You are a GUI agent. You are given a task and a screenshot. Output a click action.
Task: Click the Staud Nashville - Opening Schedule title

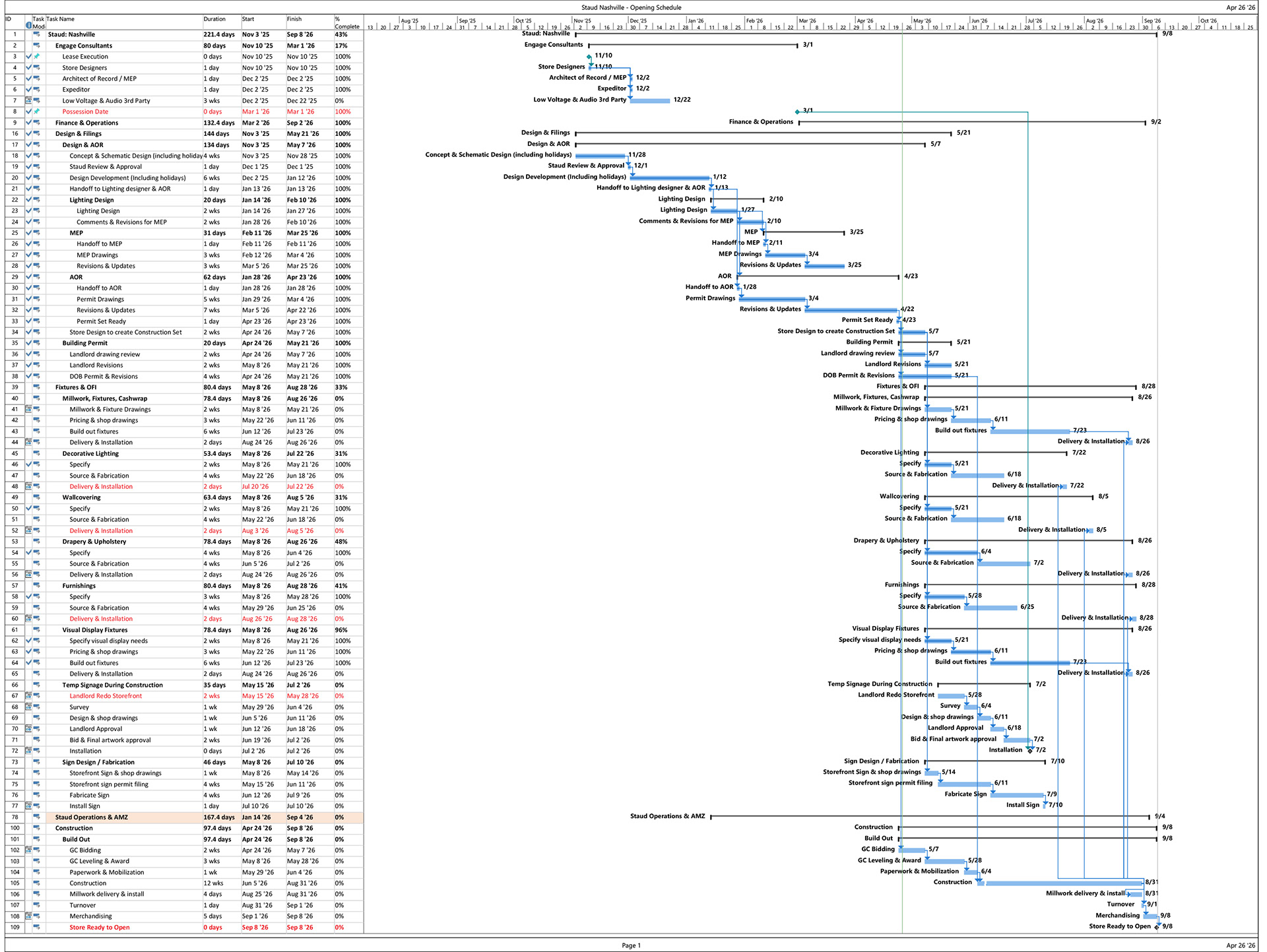point(631,8)
